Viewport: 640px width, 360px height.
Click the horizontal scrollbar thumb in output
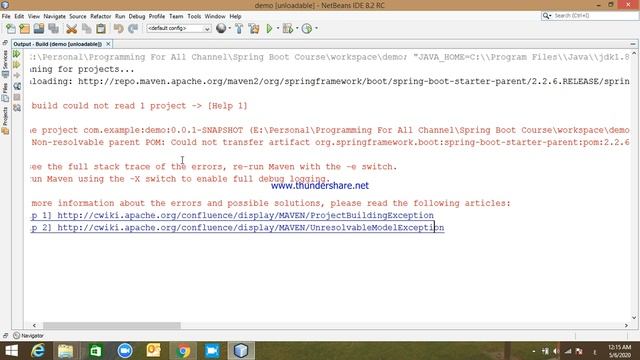click(112, 325)
